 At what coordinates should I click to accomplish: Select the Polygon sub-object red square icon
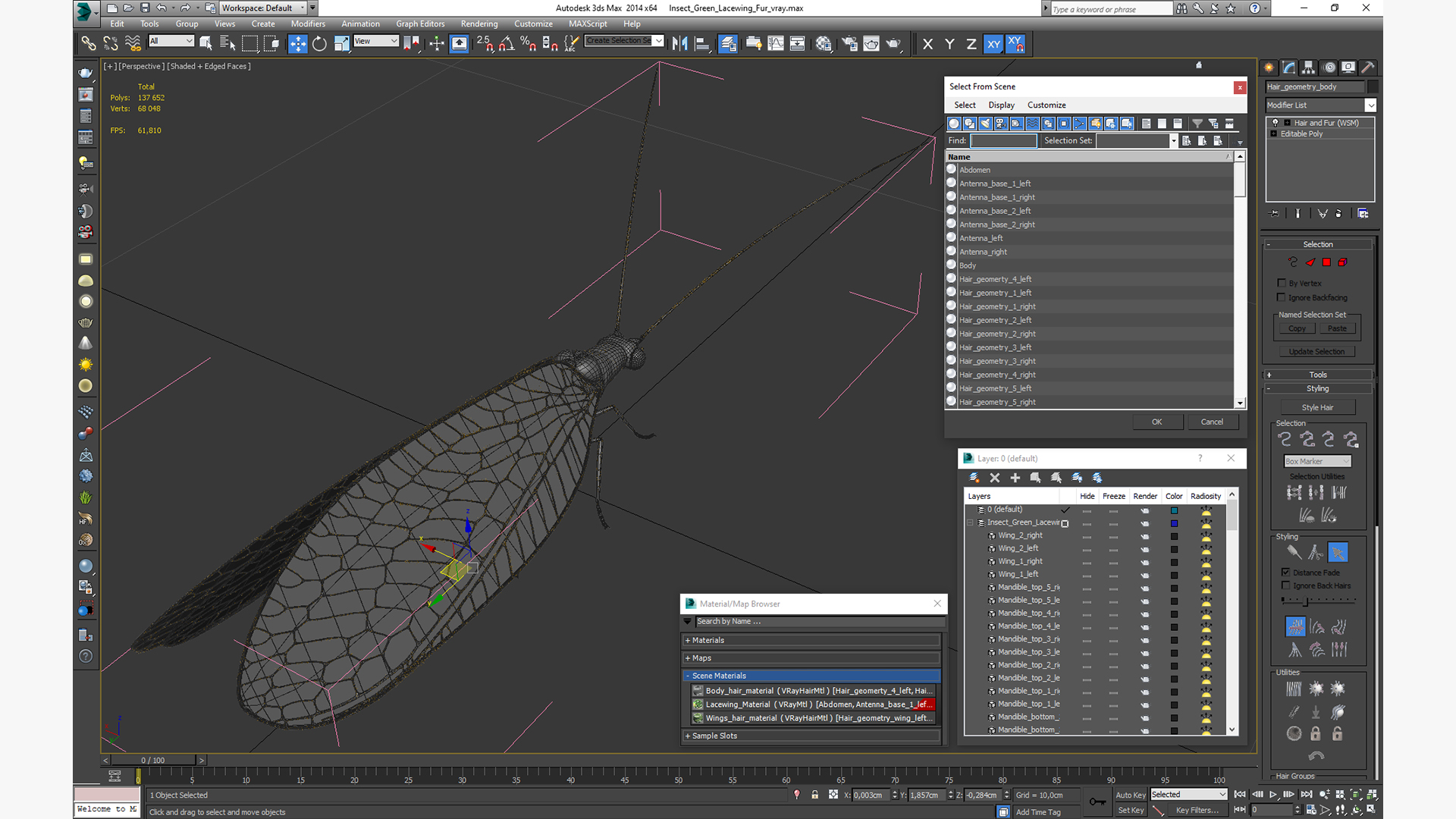coord(1326,262)
